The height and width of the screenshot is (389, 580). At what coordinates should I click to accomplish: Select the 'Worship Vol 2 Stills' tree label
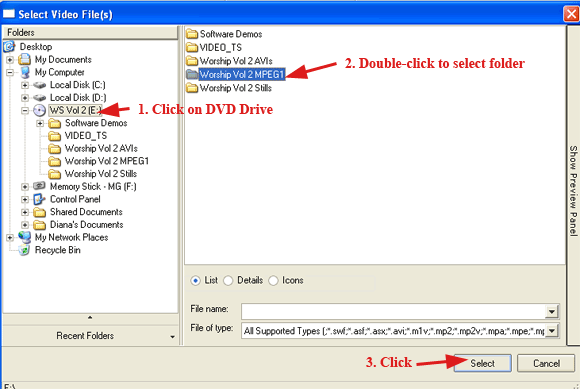coord(101,173)
